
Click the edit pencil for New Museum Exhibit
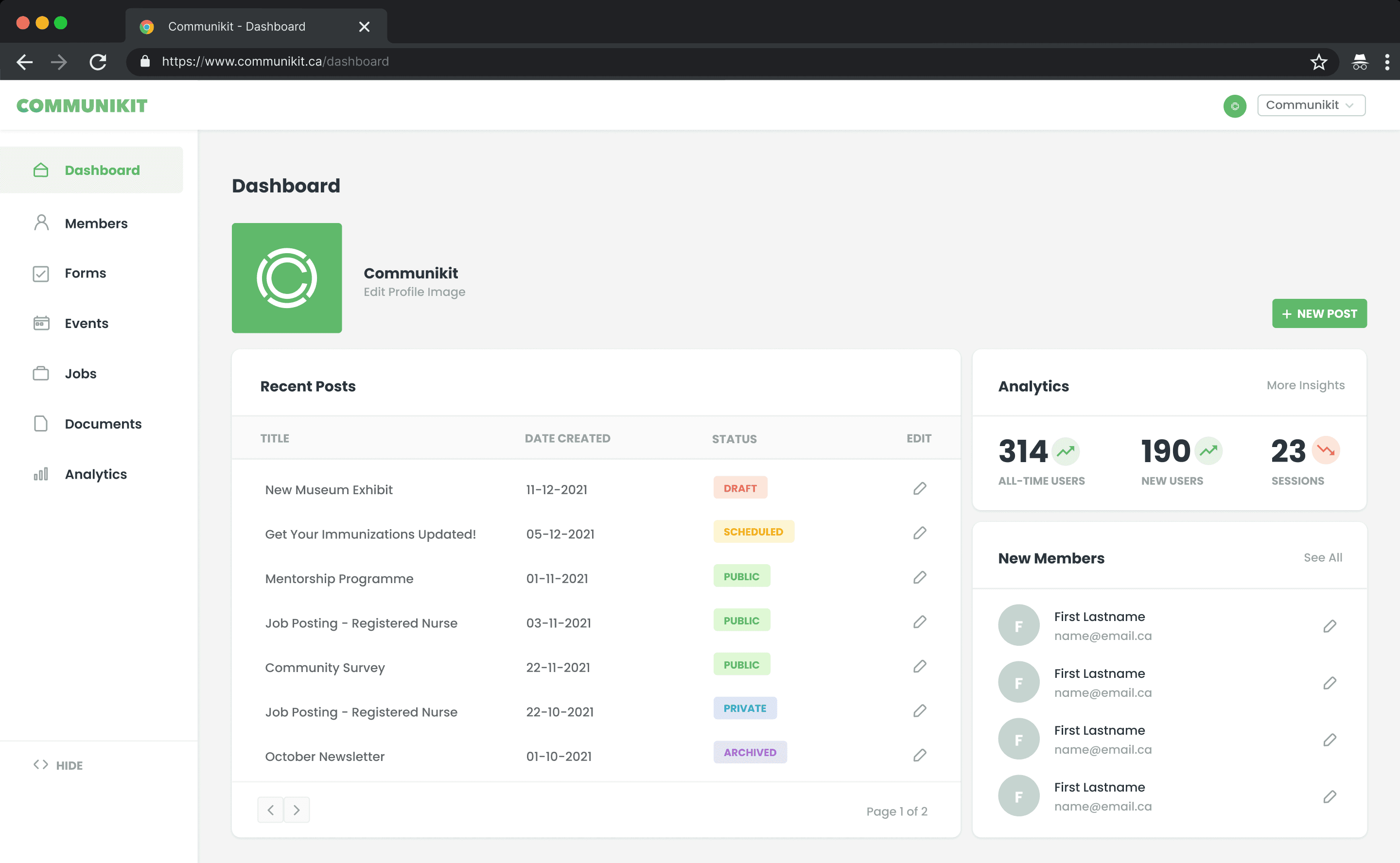[919, 488]
